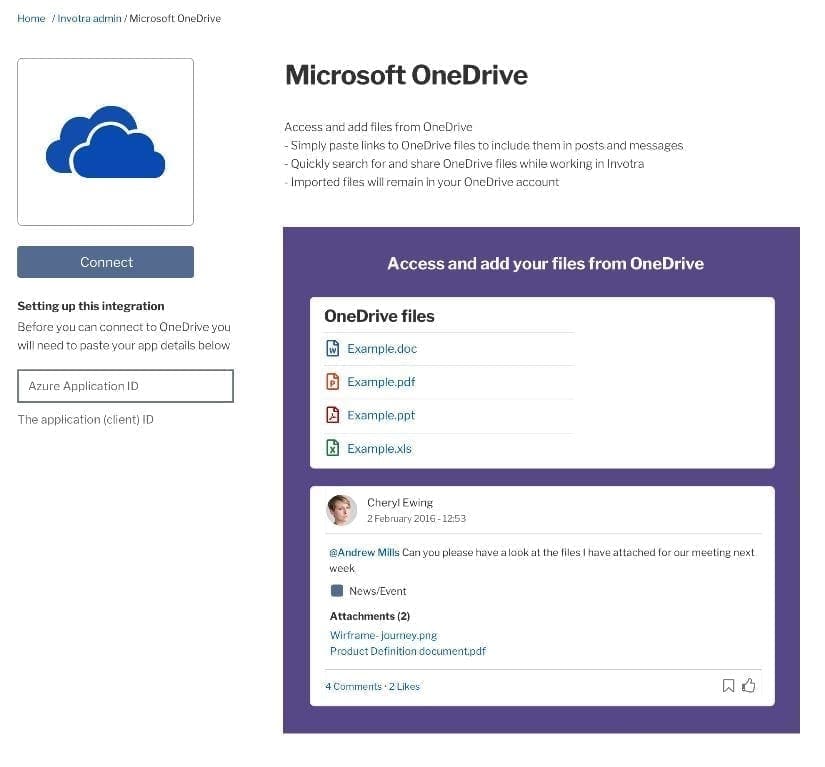Click the Attachments (2) label
This screenshot has width=825, height=767.
tap(370, 616)
